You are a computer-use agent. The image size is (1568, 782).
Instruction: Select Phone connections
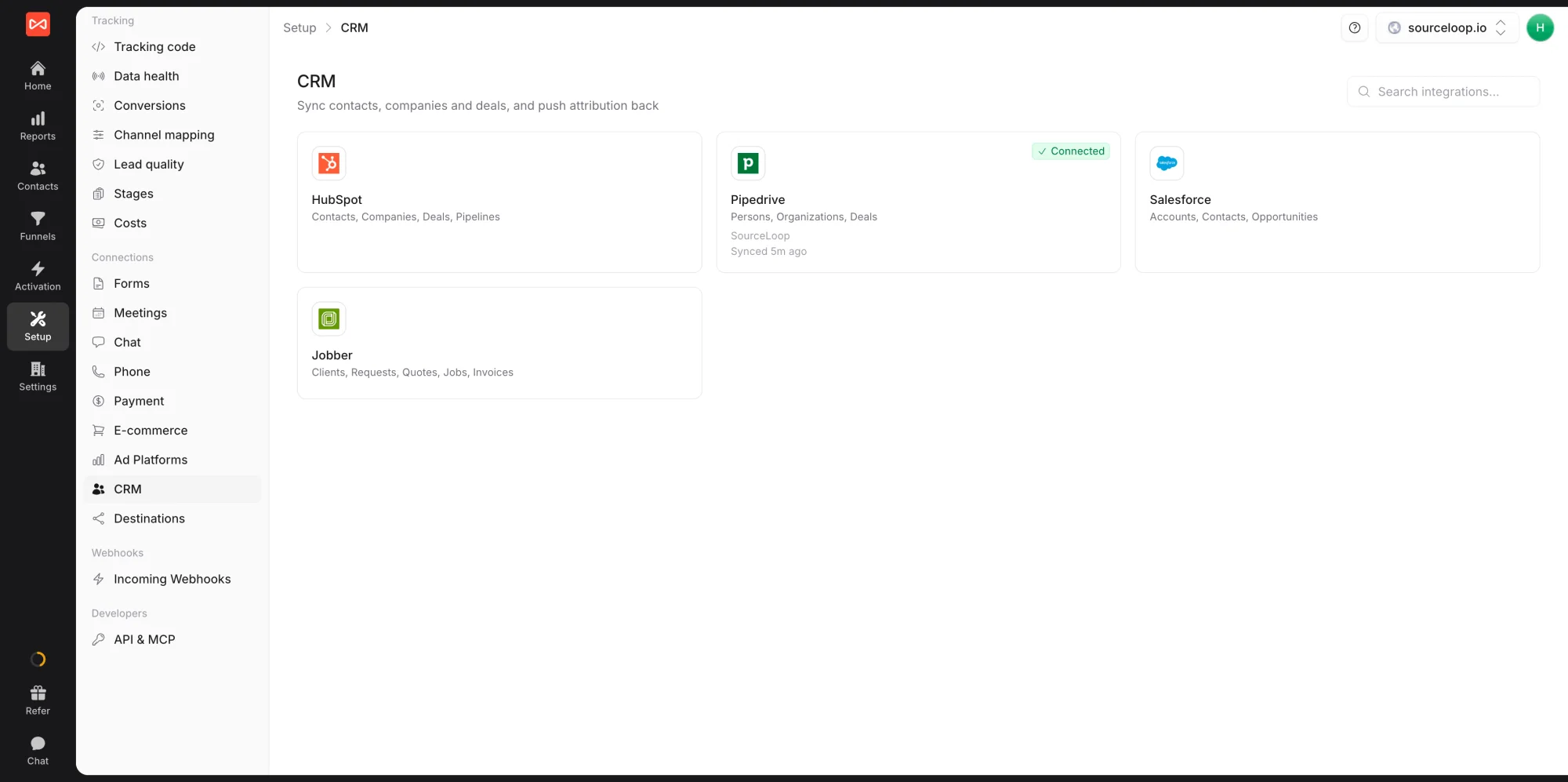tap(172, 372)
